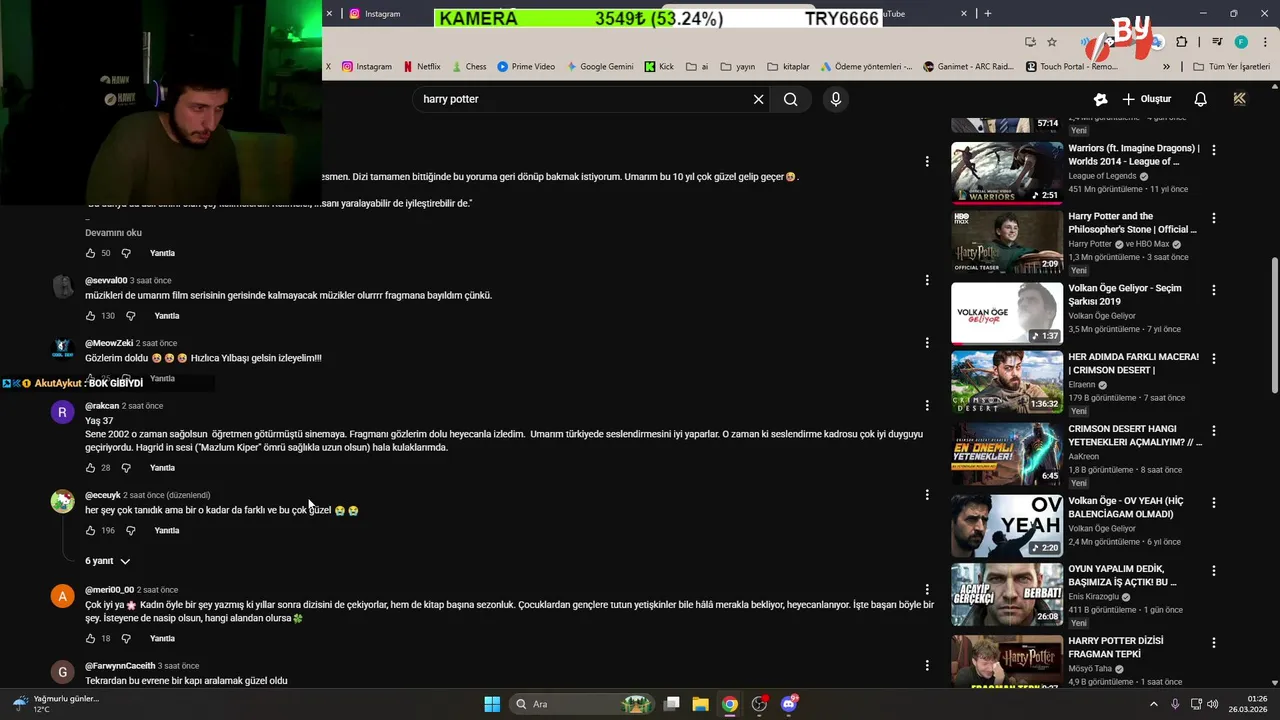The height and width of the screenshot is (720, 1280).
Task: Clear the harry potter search text
Action: [x=758, y=99]
